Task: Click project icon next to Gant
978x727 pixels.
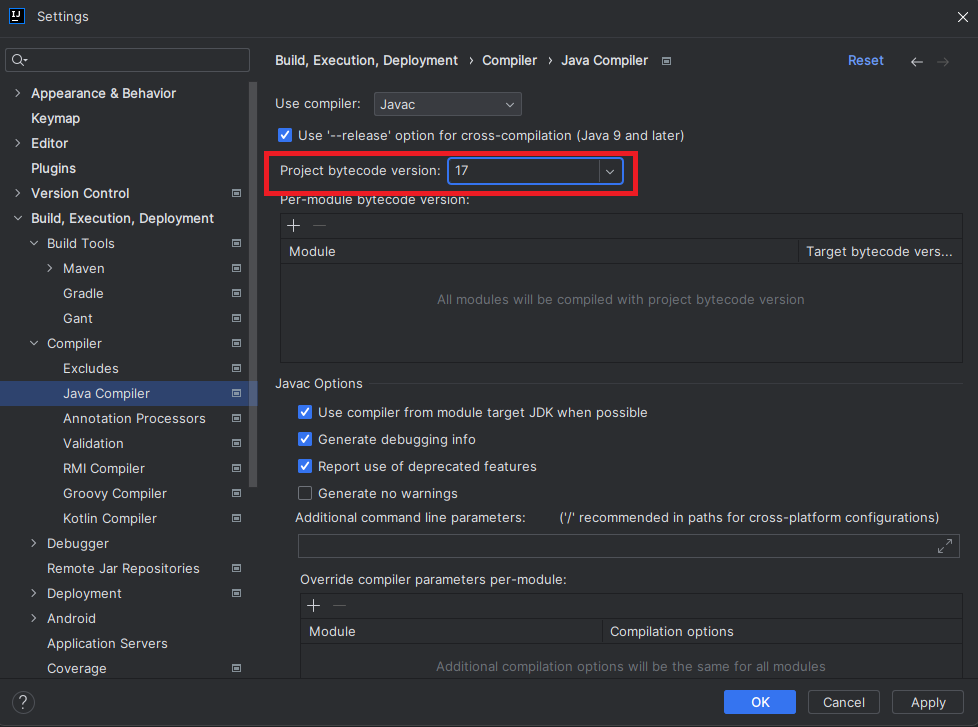Action: coord(236,318)
